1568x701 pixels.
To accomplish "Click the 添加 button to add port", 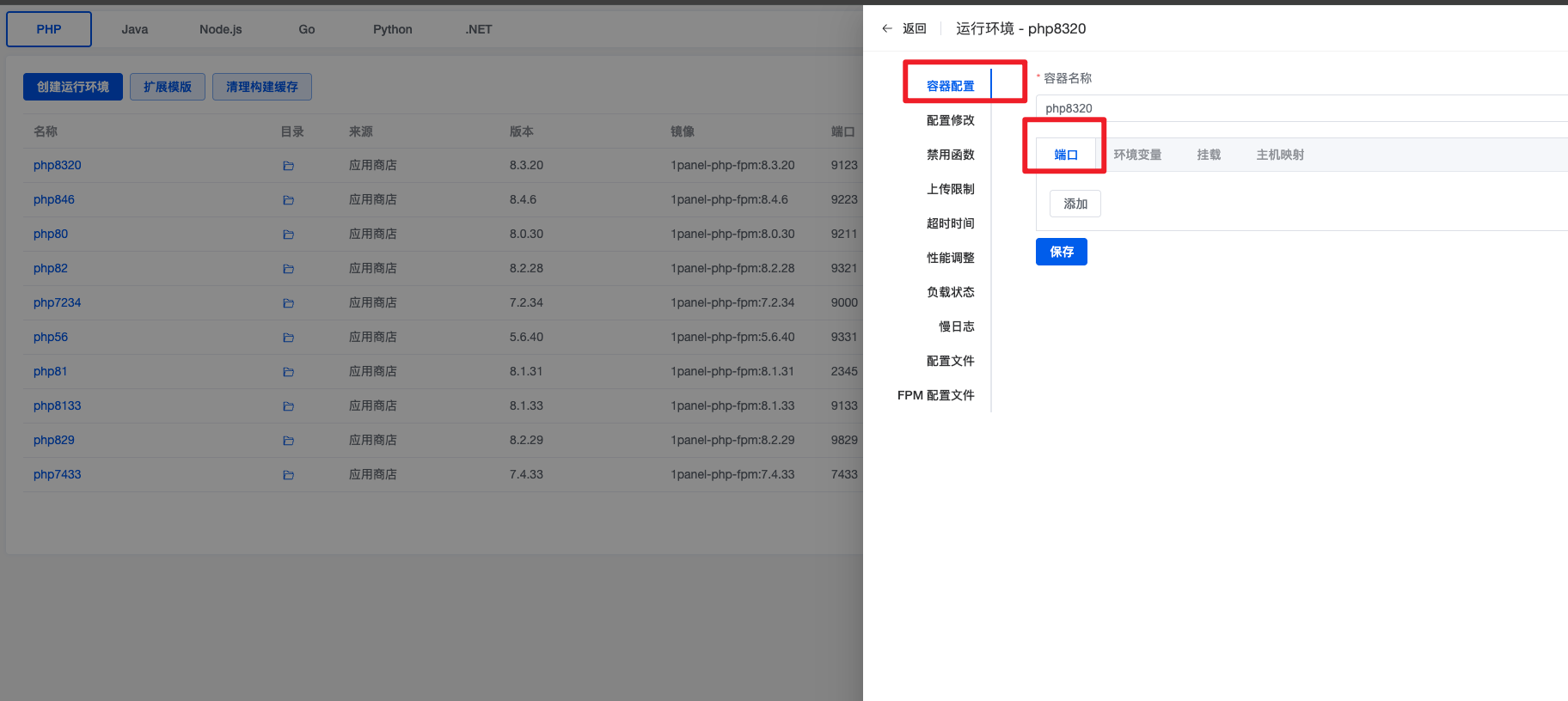I will (1075, 204).
